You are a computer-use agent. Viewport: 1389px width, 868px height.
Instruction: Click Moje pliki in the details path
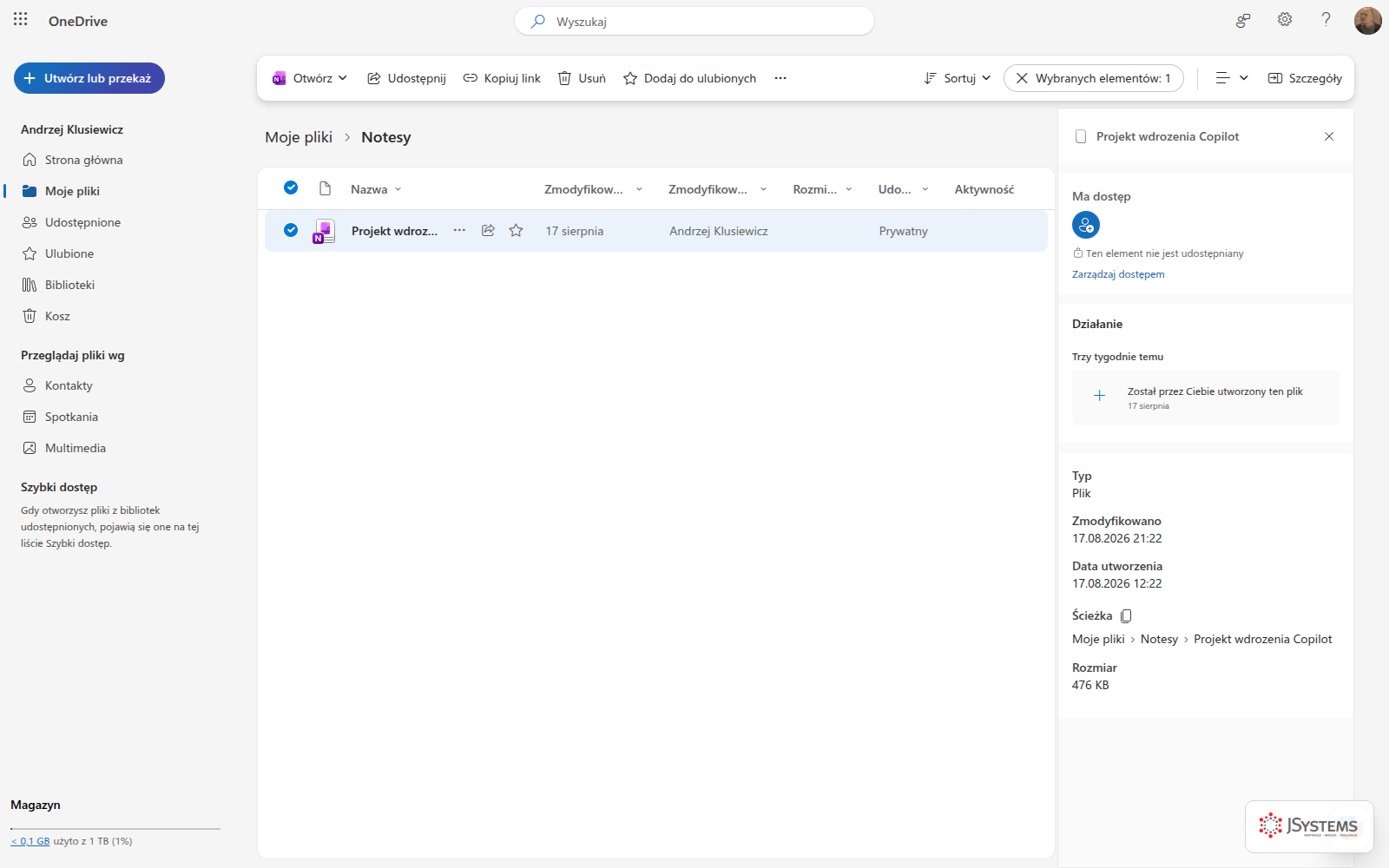pyautogui.click(x=1098, y=639)
